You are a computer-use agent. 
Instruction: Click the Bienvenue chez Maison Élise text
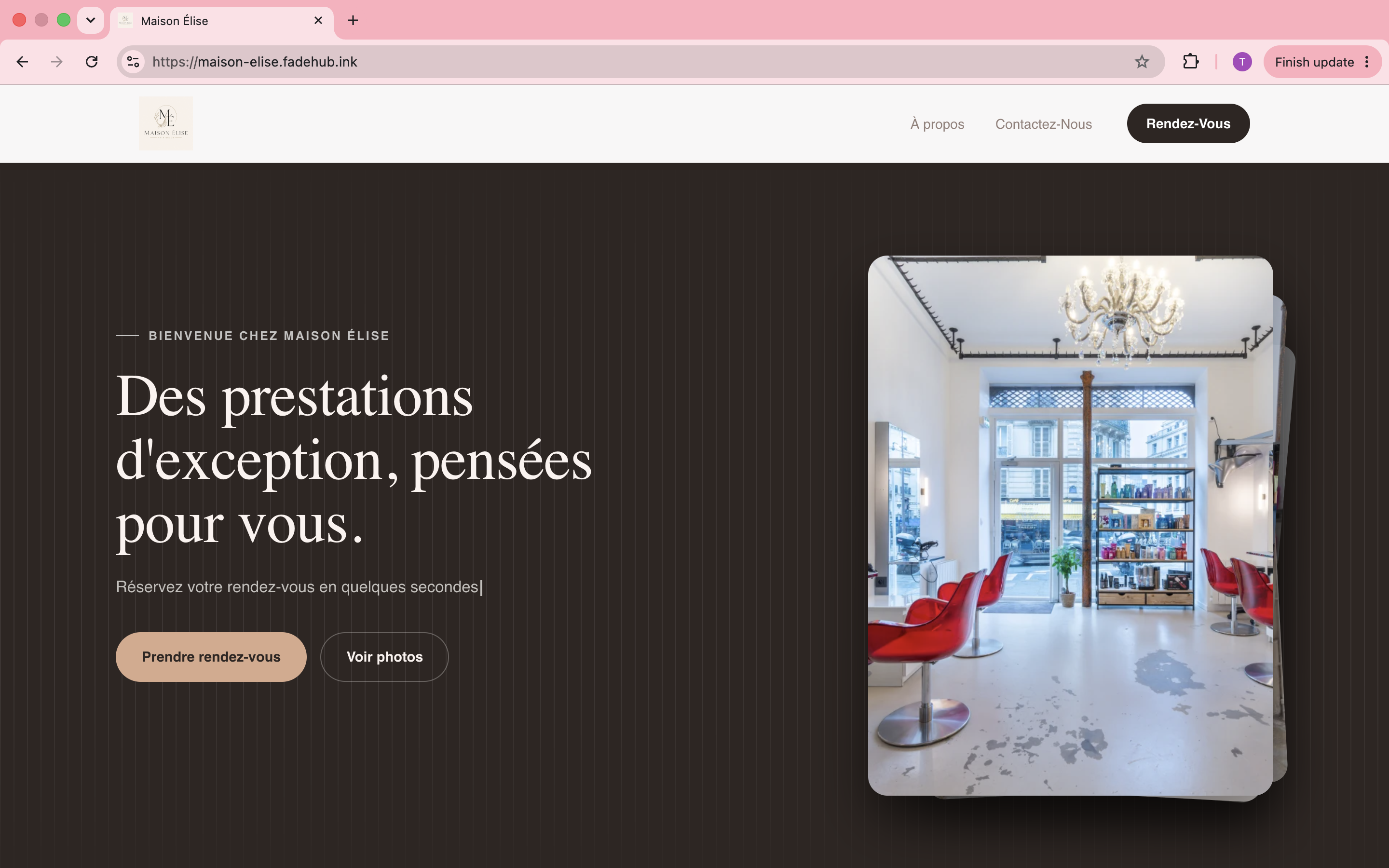[269, 336]
